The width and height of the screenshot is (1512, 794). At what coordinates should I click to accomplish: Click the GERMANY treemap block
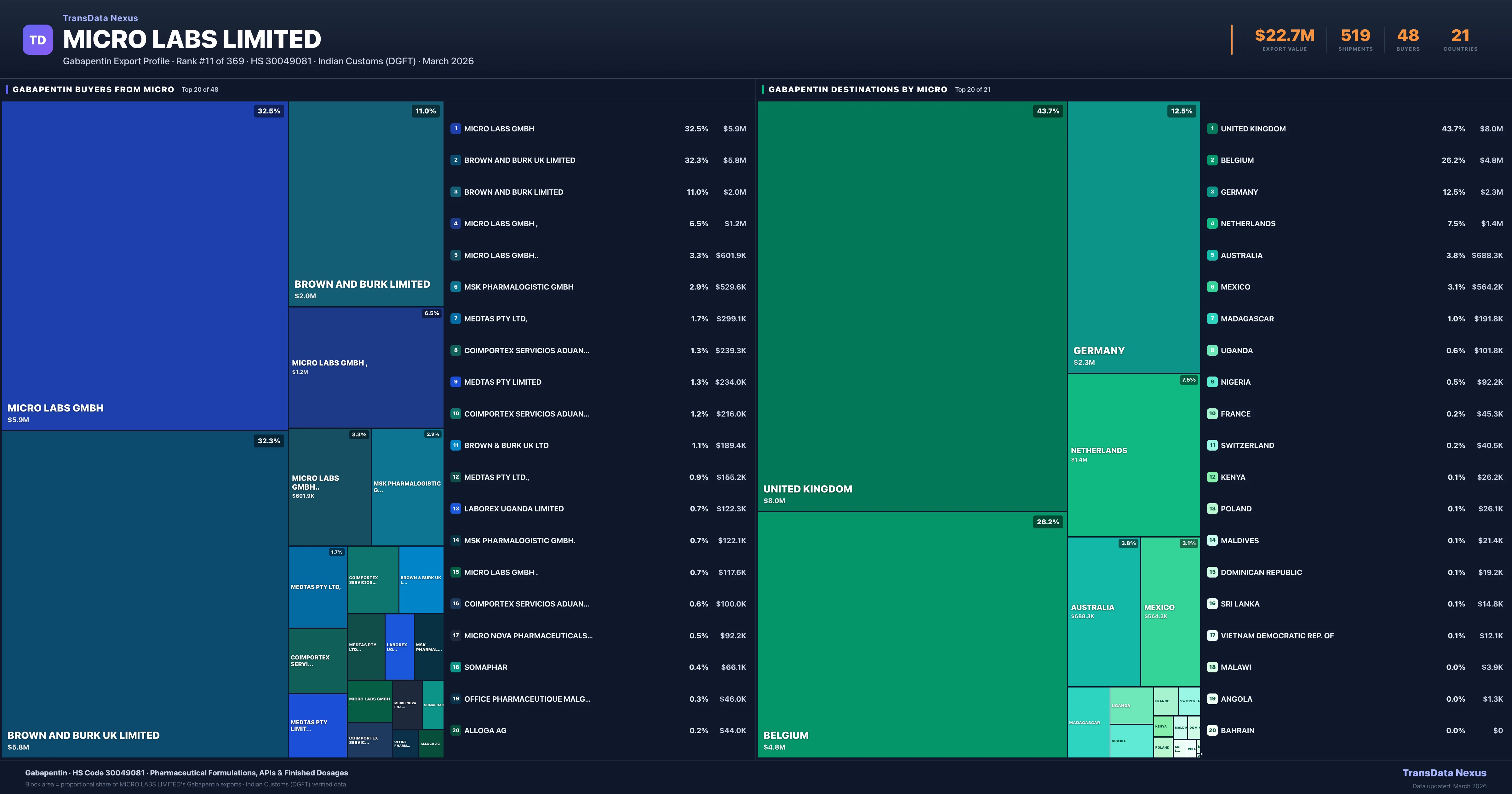click(1133, 235)
